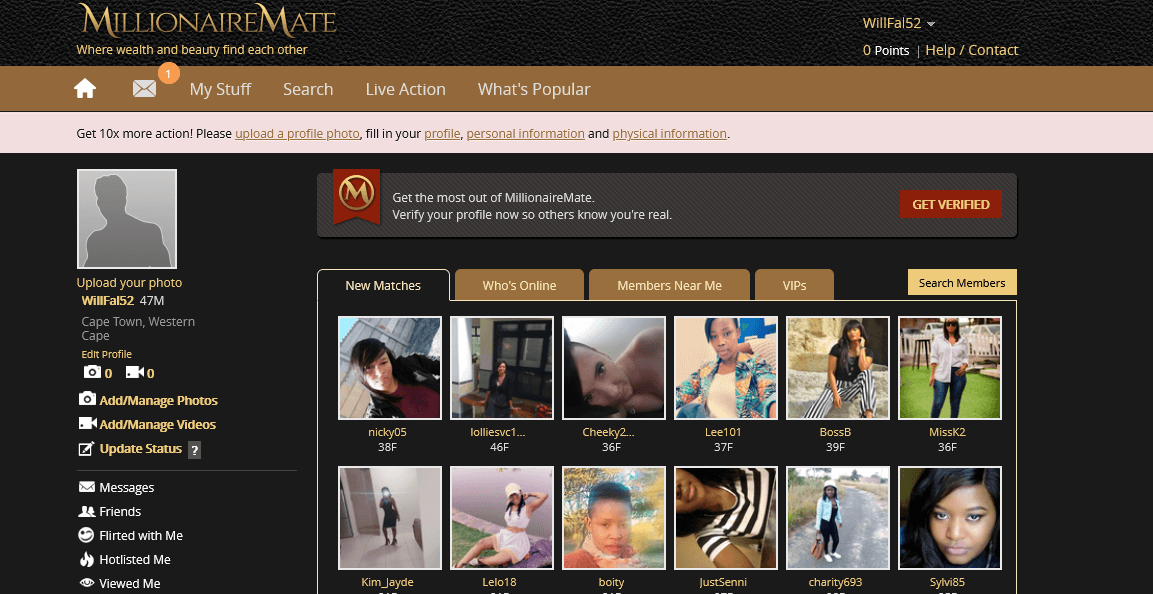Open the Messages sidebar link

(x=126, y=487)
